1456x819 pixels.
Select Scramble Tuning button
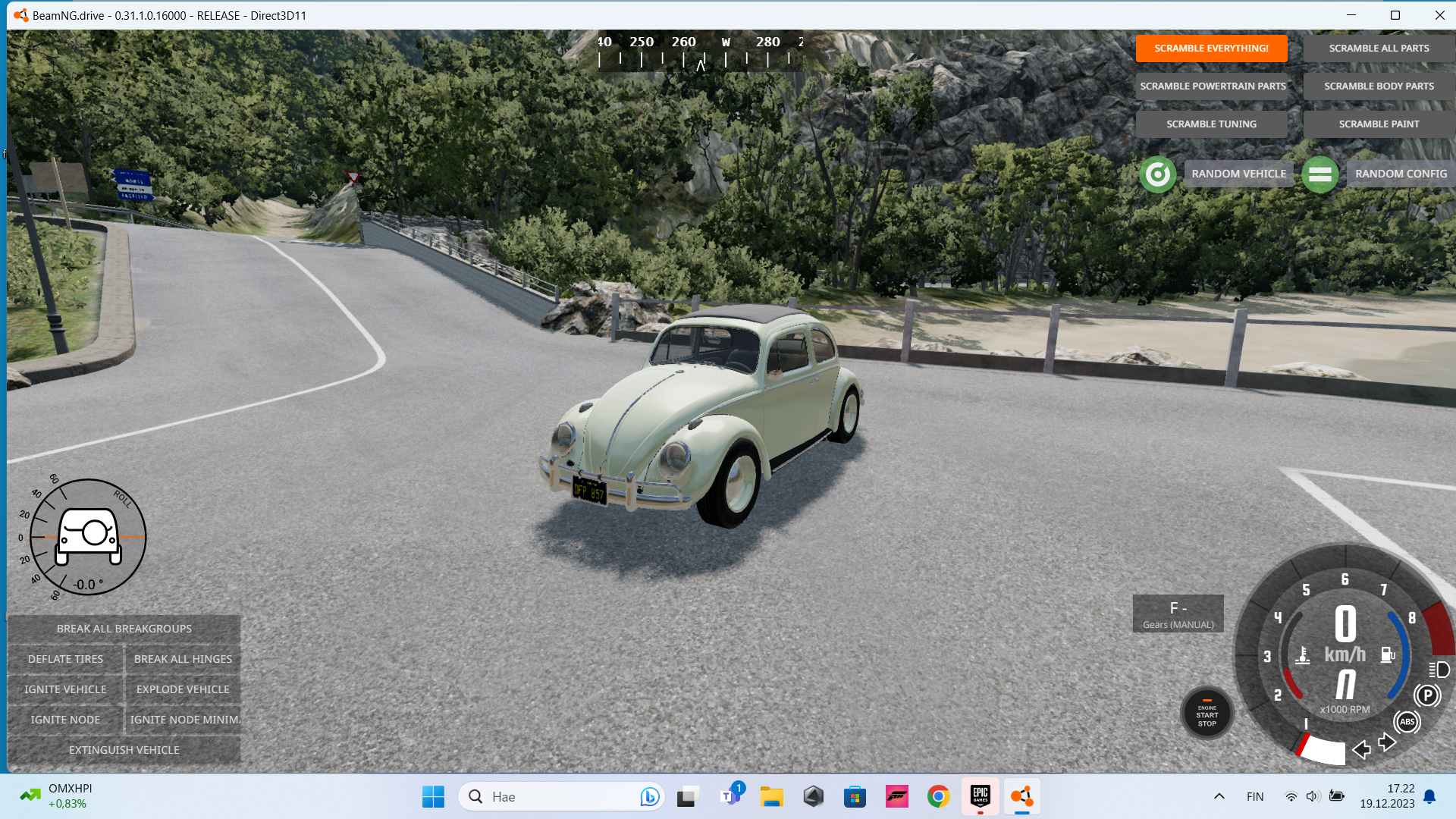pyautogui.click(x=1211, y=124)
